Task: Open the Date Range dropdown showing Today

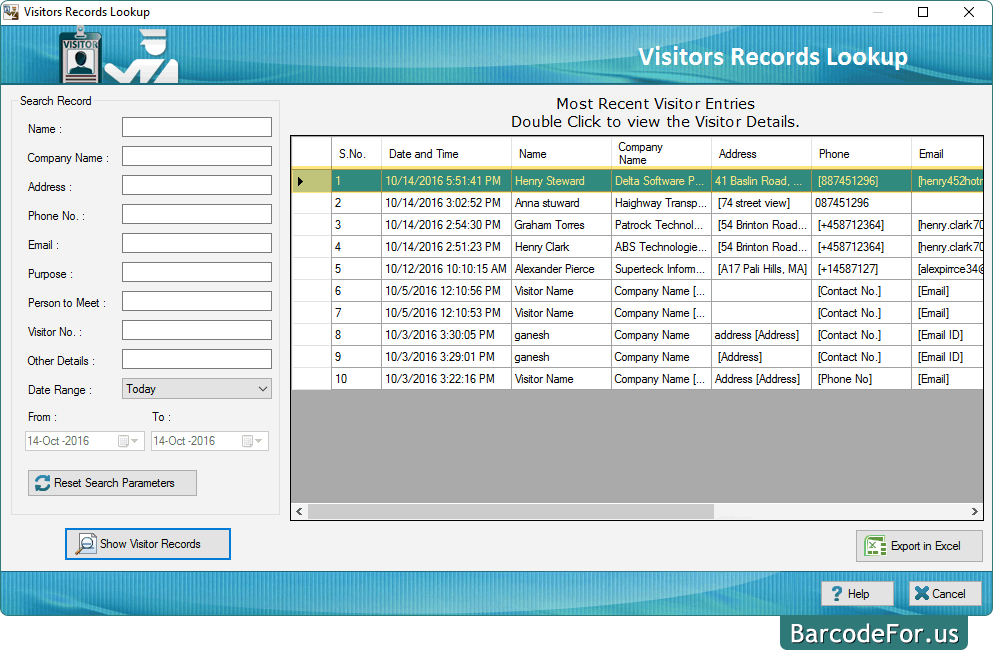Action: (x=265, y=388)
